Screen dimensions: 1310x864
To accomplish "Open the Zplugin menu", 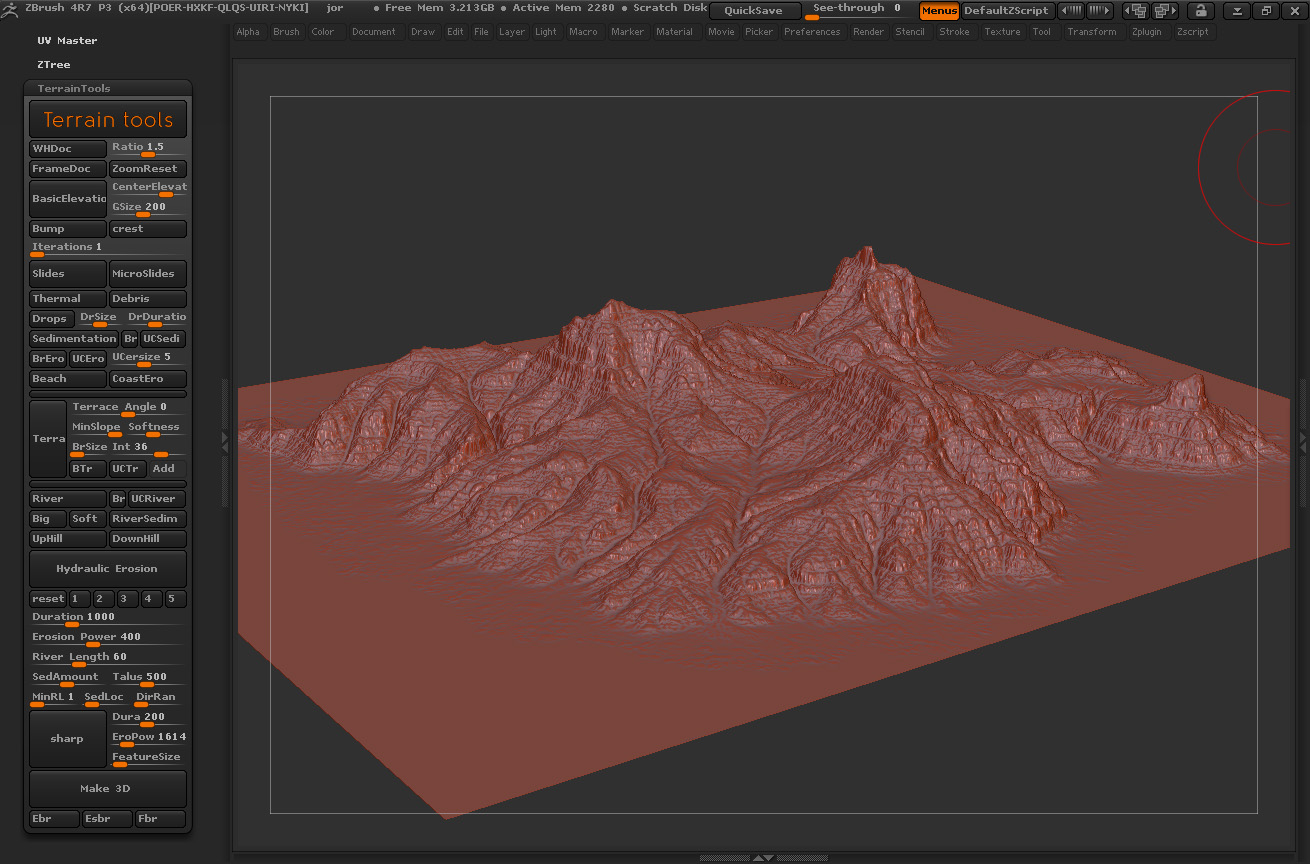I will (x=1147, y=32).
